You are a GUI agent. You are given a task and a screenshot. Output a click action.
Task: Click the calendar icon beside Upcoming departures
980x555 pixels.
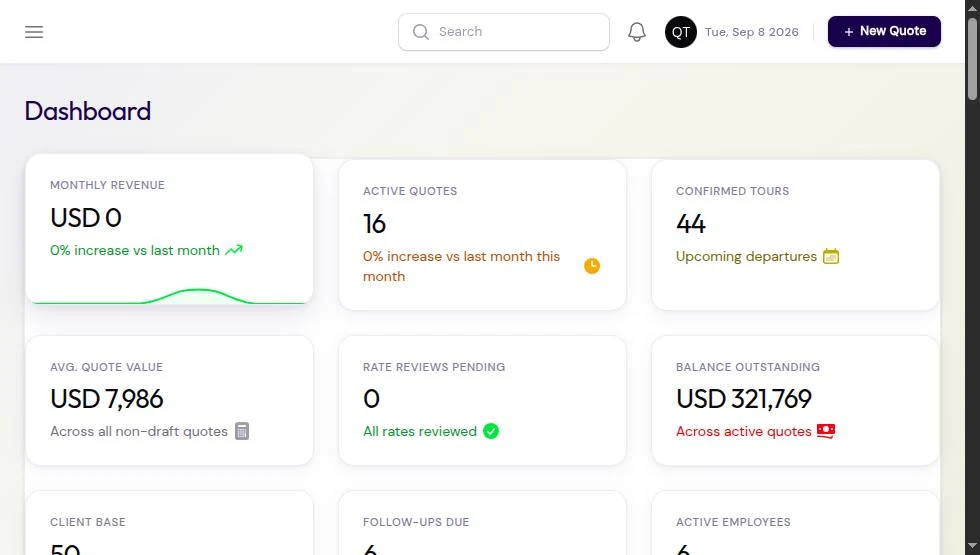coord(831,256)
